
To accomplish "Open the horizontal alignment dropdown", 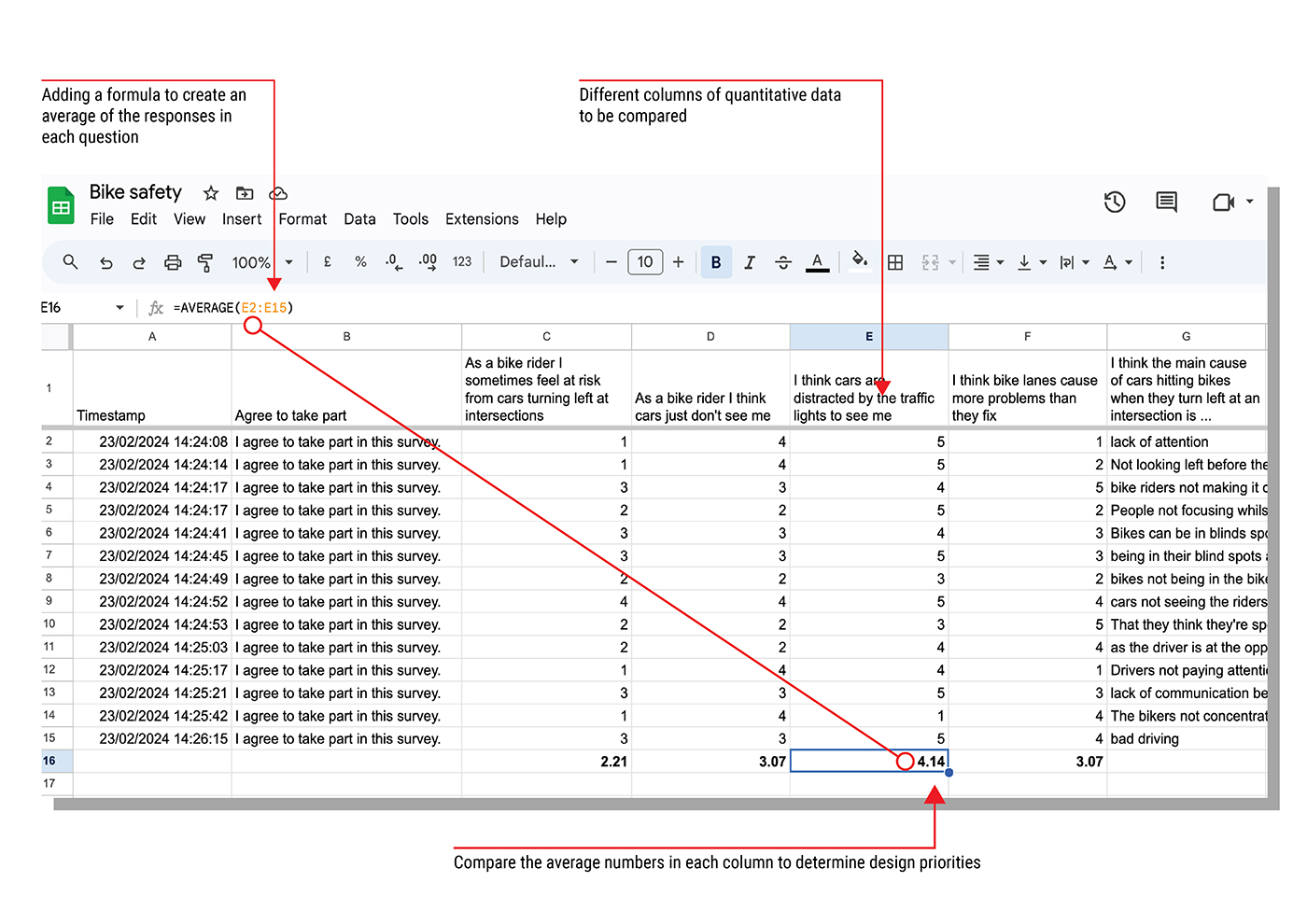I will pos(987,262).
